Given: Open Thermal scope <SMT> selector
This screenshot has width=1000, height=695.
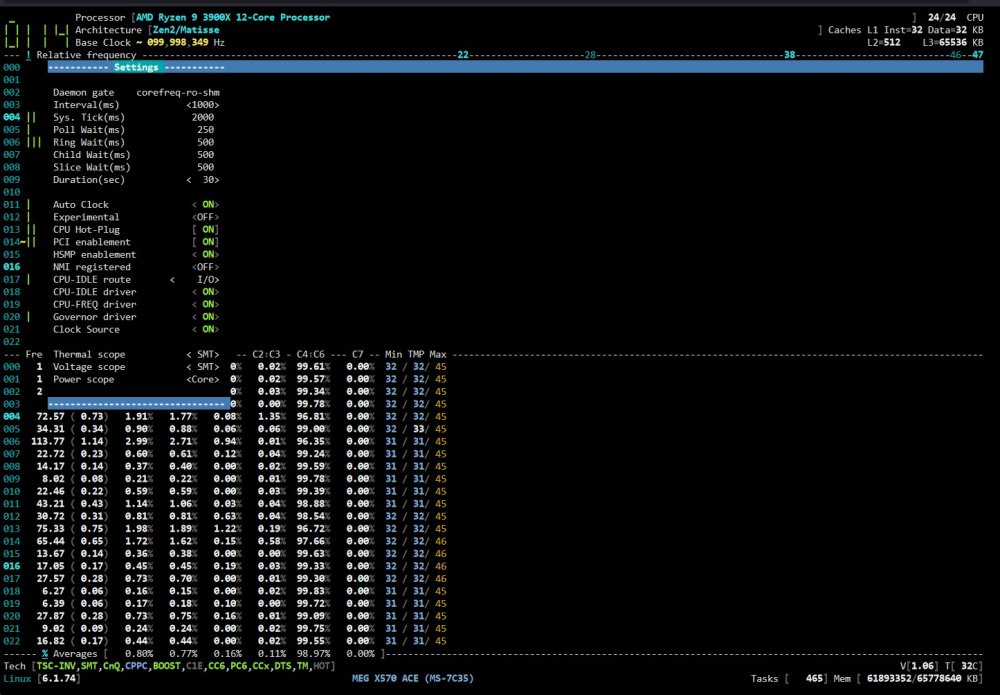Looking at the screenshot, I should click(x=203, y=355).
